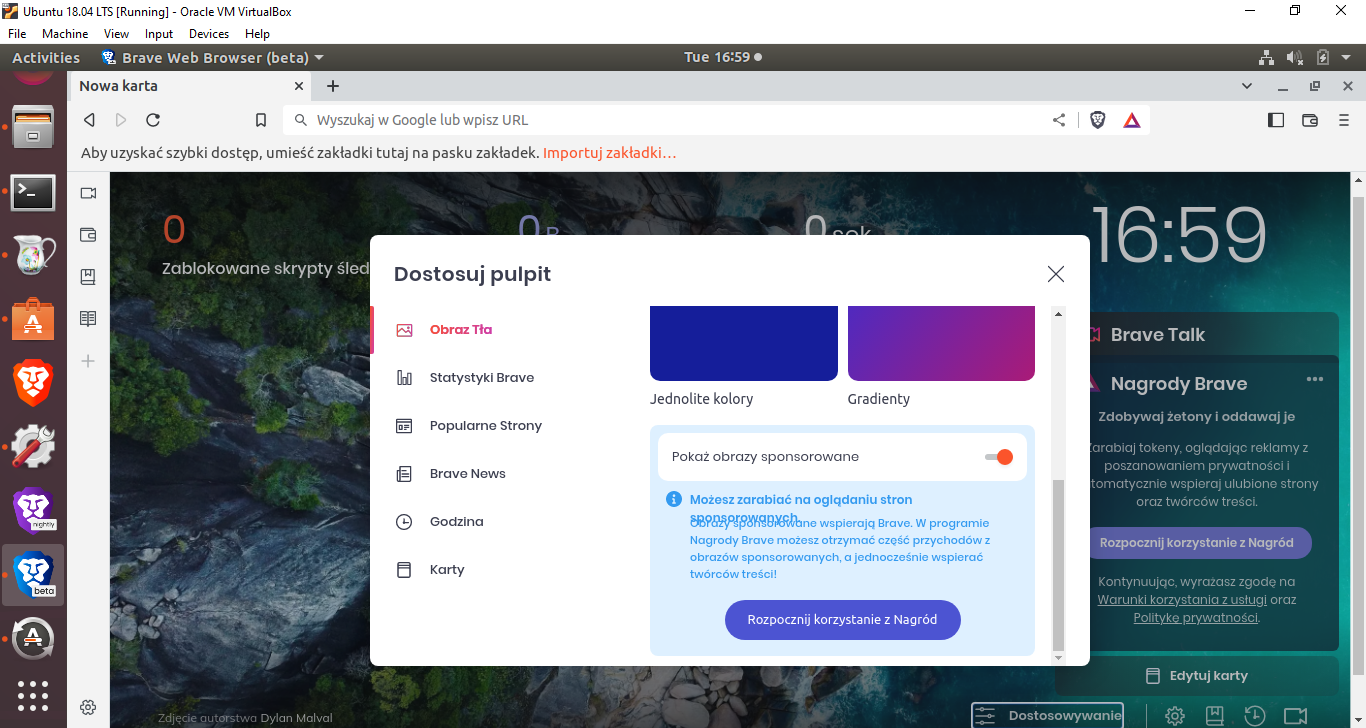Go back using the navigation arrow
The width and height of the screenshot is (1366, 728).
(89, 120)
